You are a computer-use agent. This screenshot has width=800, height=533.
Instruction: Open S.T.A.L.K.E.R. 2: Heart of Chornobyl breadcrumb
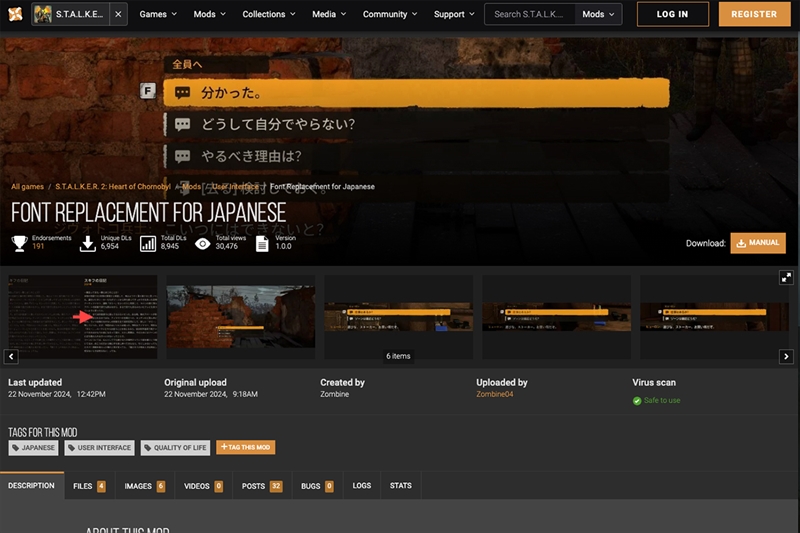point(113,187)
